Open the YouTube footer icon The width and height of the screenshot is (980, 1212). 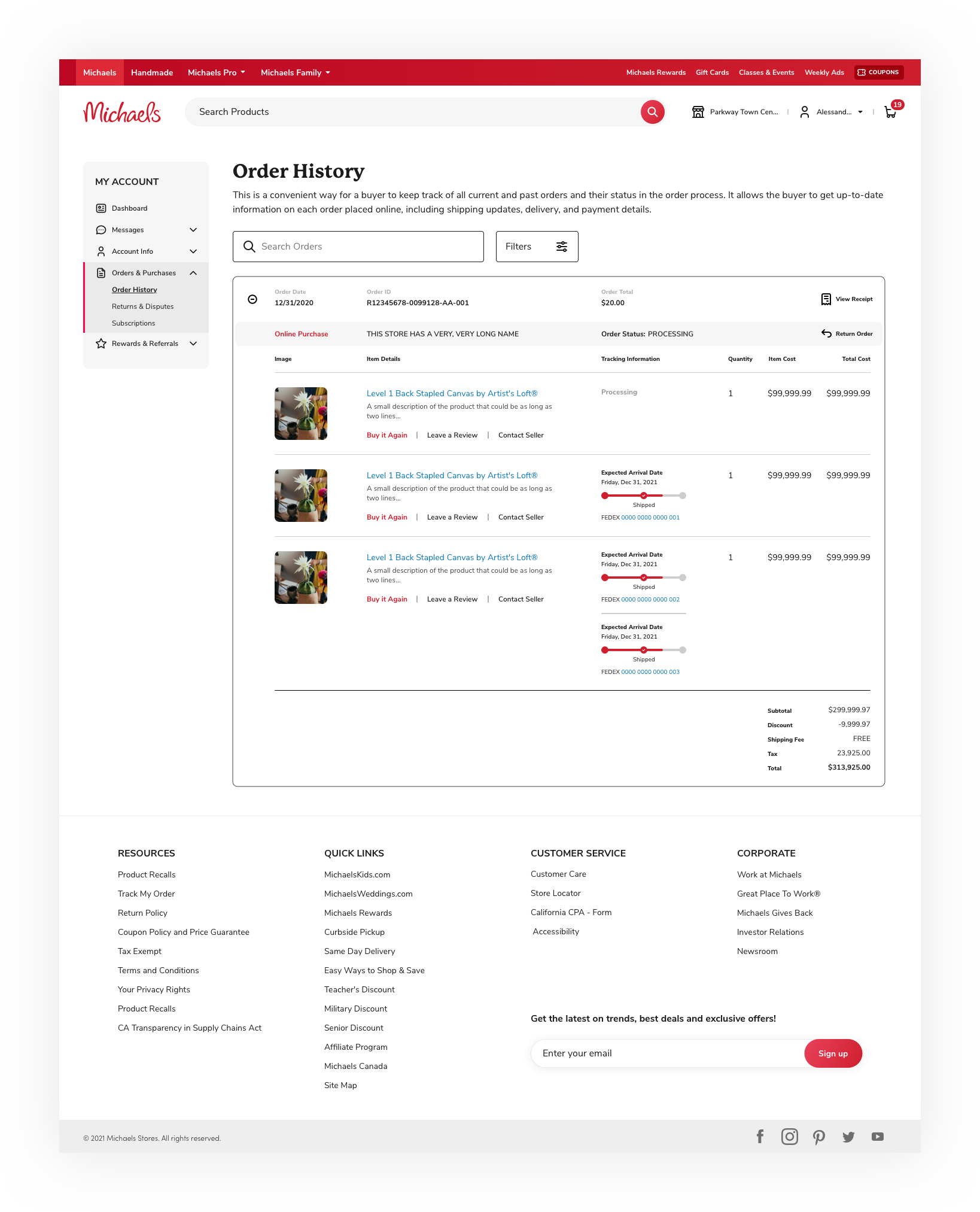pos(878,1137)
